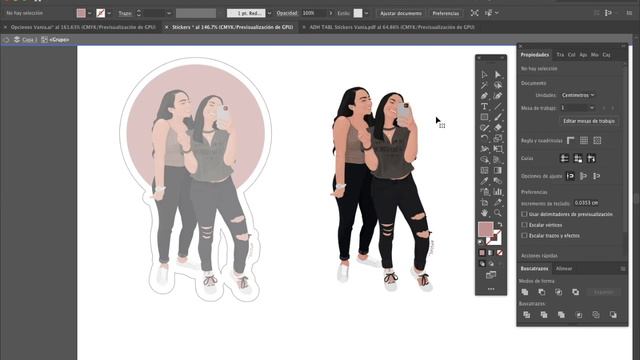Select the Perspective Grid tool
This screenshot has height=360, width=640.
coord(498,160)
